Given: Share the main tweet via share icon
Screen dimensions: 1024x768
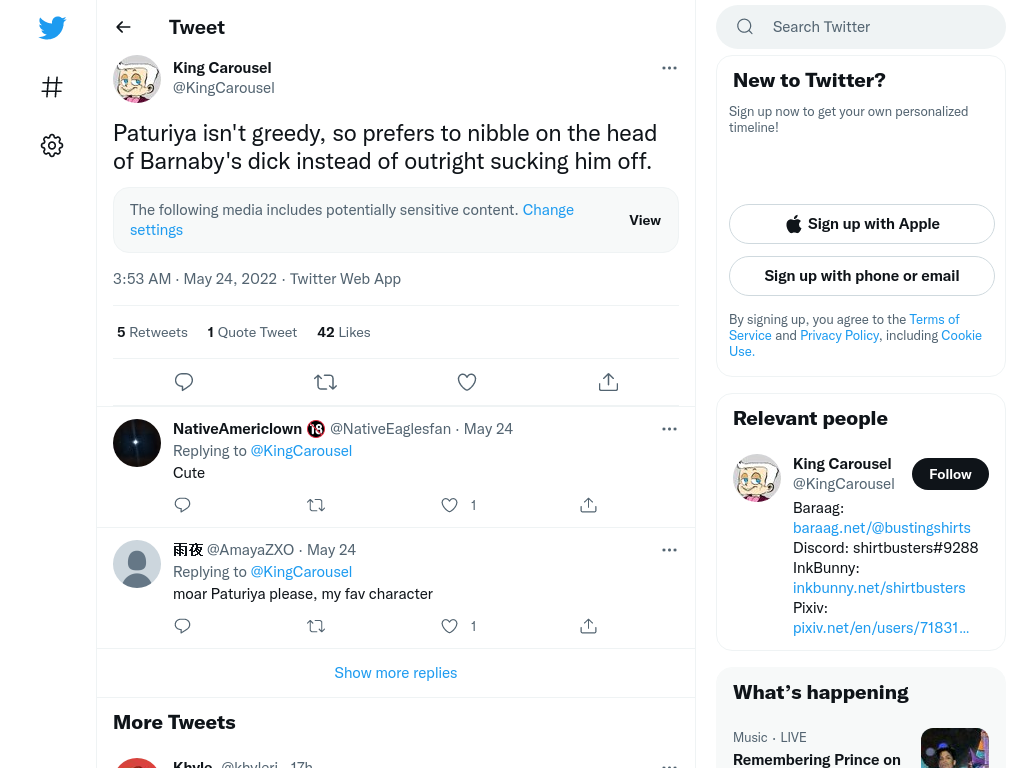Looking at the screenshot, I should point(608,381).
